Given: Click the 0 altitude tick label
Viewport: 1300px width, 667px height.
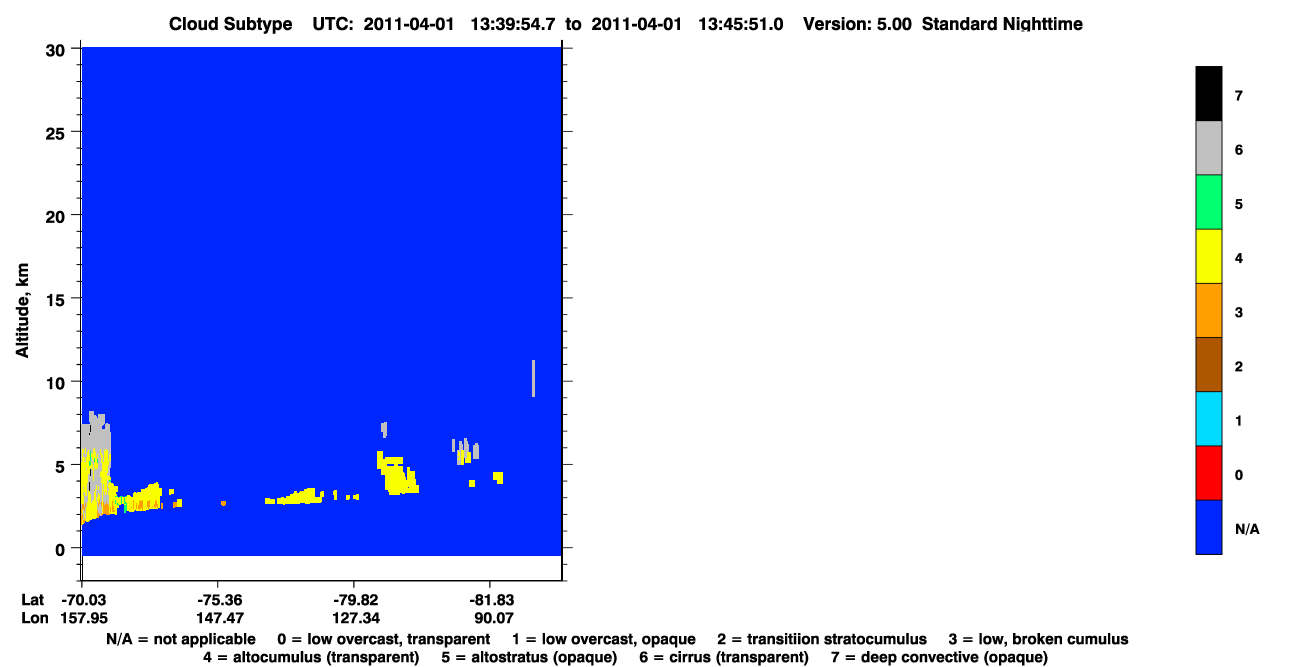Looking at the screenshot, I should click(x=62, y=548).
